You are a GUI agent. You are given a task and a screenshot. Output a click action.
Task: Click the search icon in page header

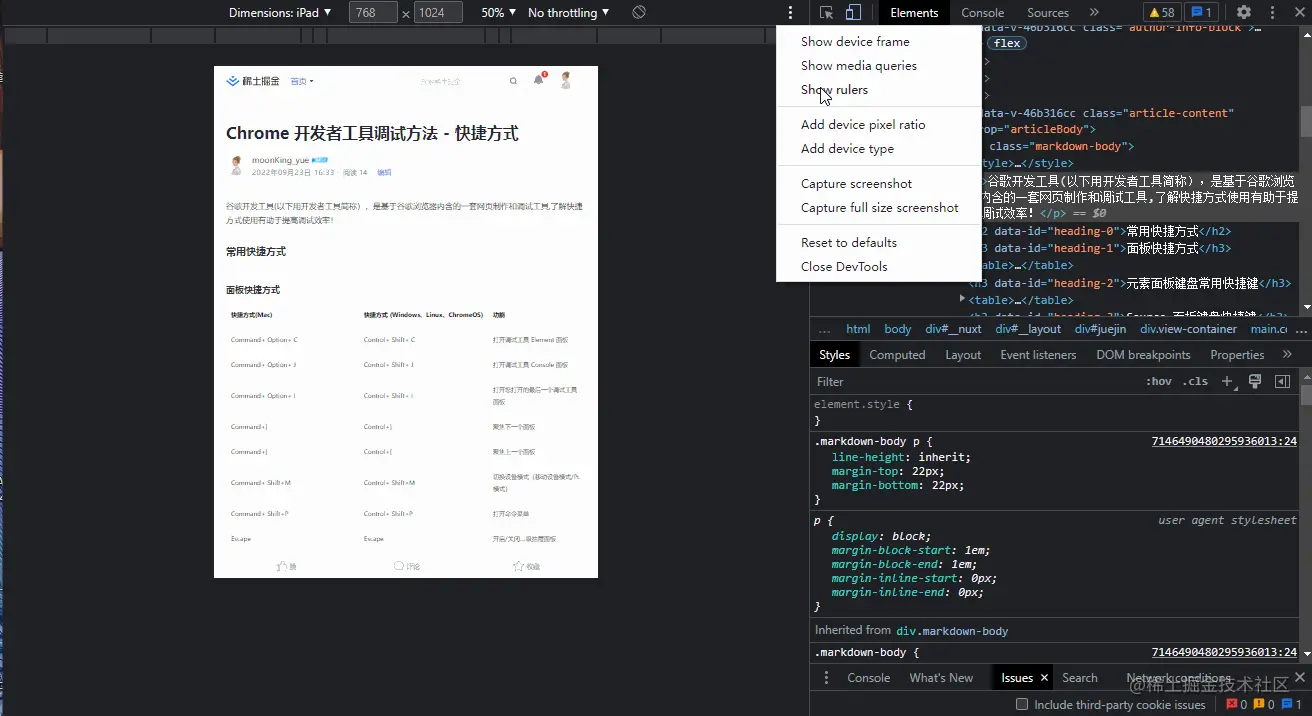pos(514,81)
